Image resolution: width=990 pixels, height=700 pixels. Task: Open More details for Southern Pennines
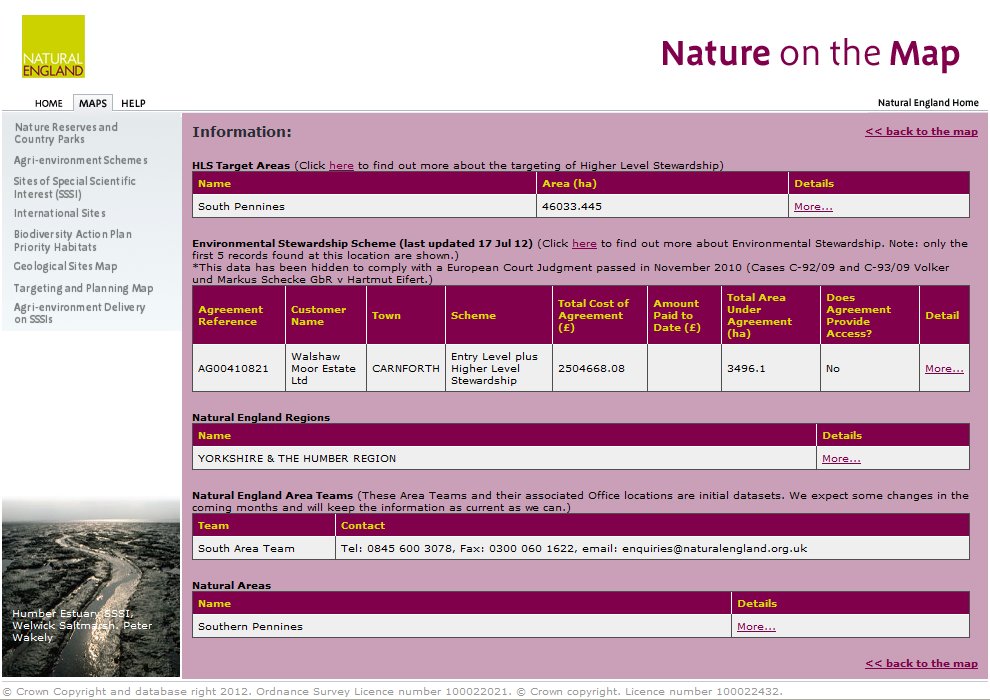756,626
